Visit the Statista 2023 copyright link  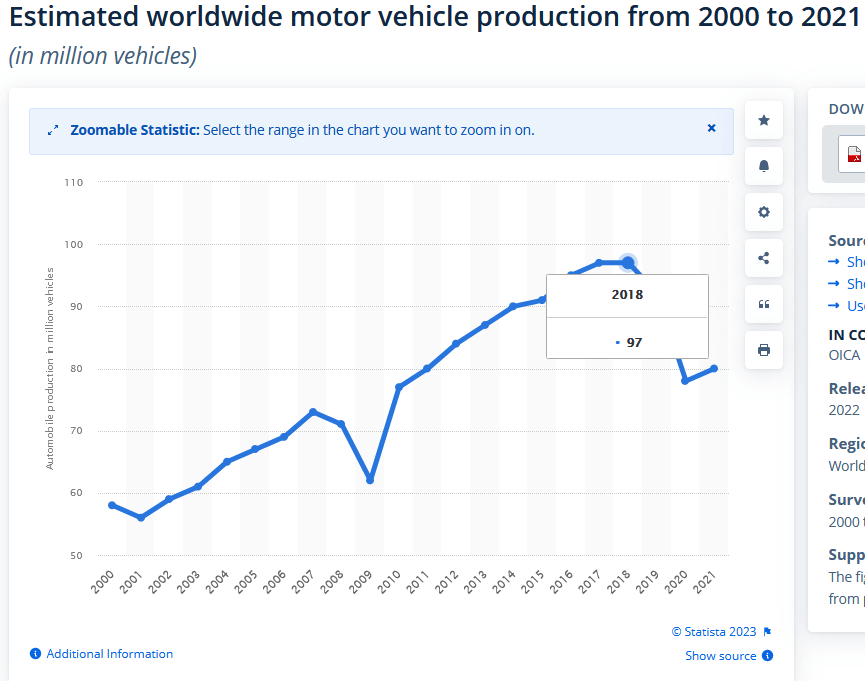point(713,631)
